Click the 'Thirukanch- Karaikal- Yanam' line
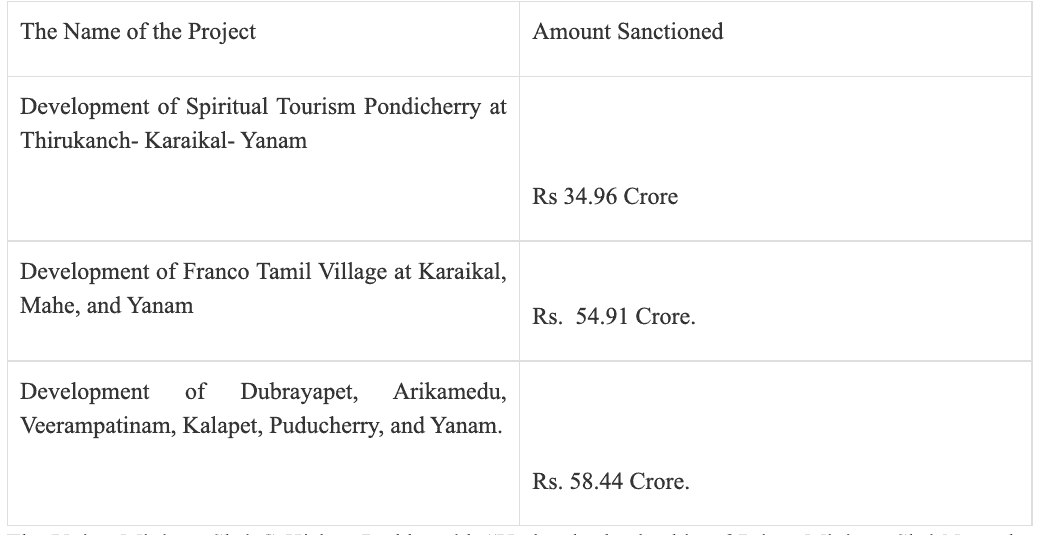The width and height of the screenshot is (1041, 535). point(163,141)
